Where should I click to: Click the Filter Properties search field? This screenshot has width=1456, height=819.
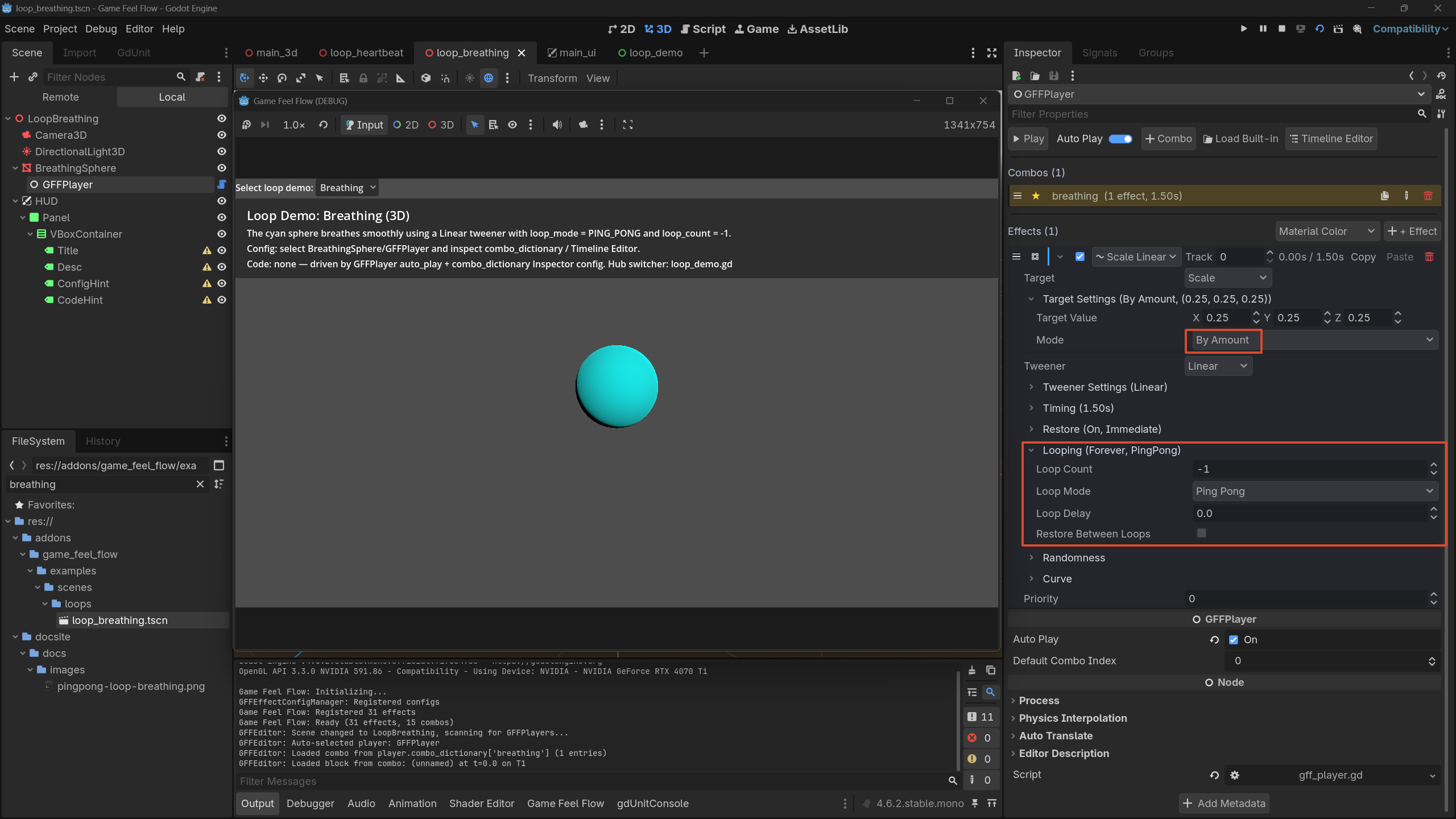coord(1213,114)
